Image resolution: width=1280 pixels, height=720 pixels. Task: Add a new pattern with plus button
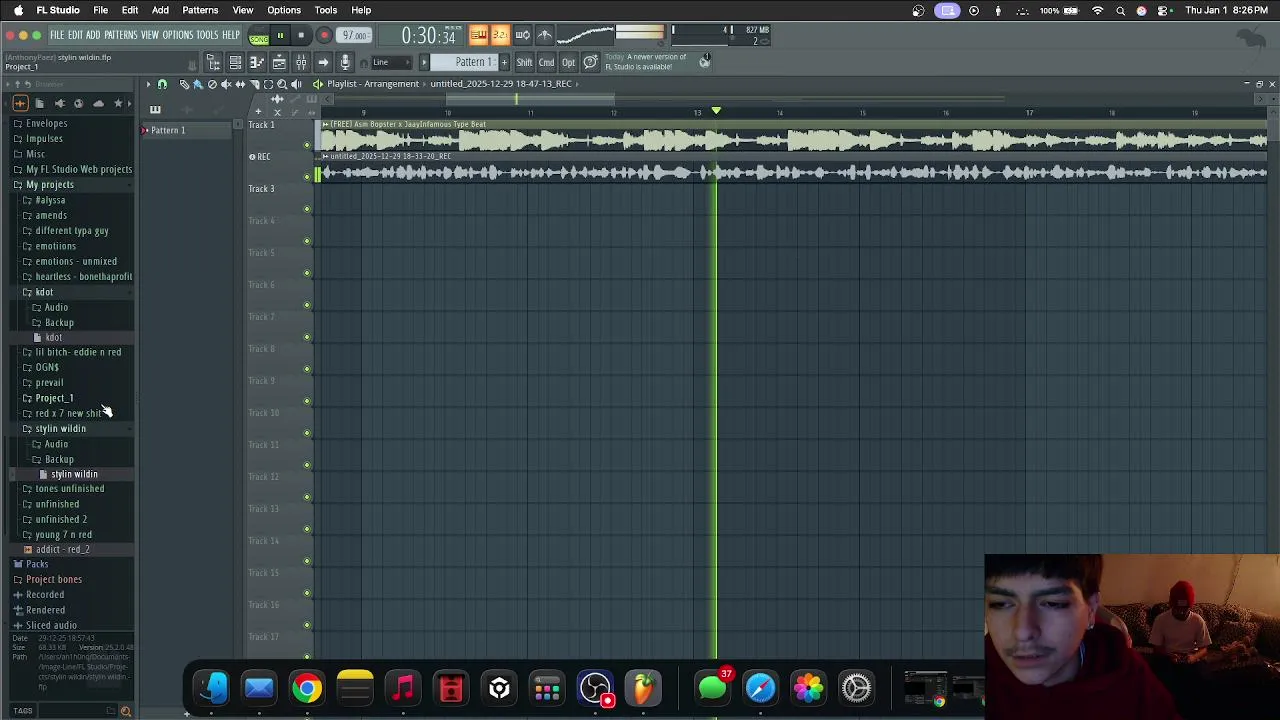504,62
